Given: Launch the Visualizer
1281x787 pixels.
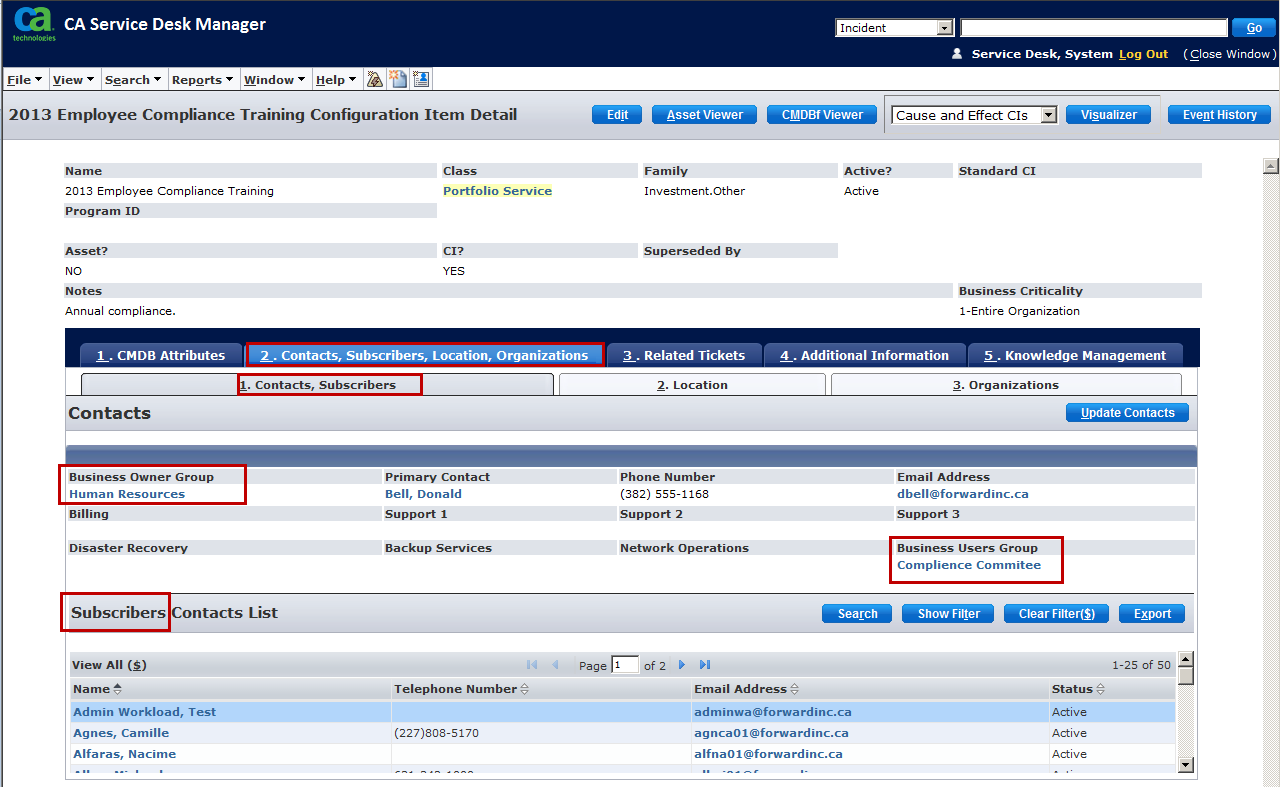Looking at the screenshot, I should coord(1109,115).
